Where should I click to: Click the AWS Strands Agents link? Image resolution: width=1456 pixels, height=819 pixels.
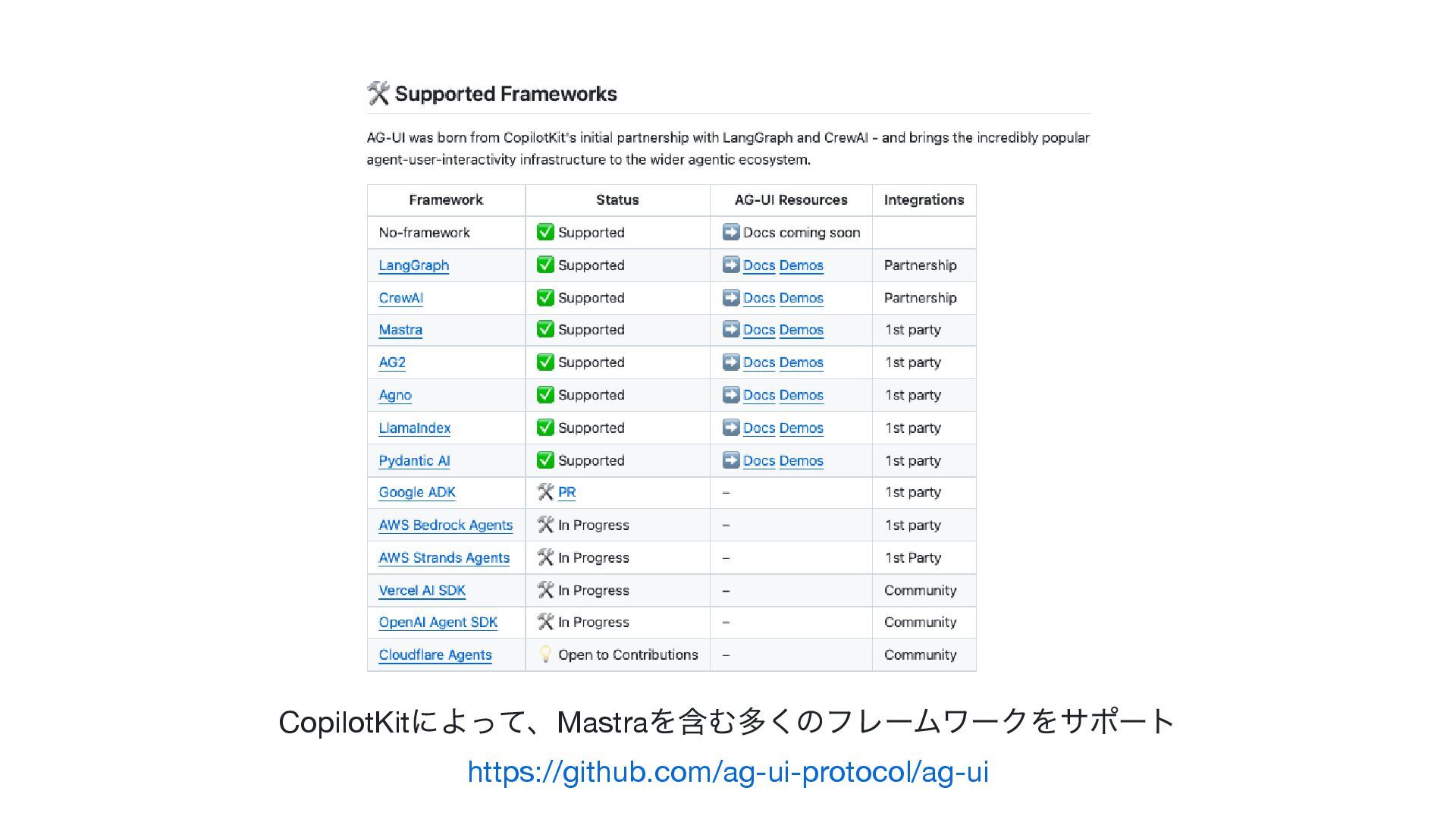coord(444,557)
